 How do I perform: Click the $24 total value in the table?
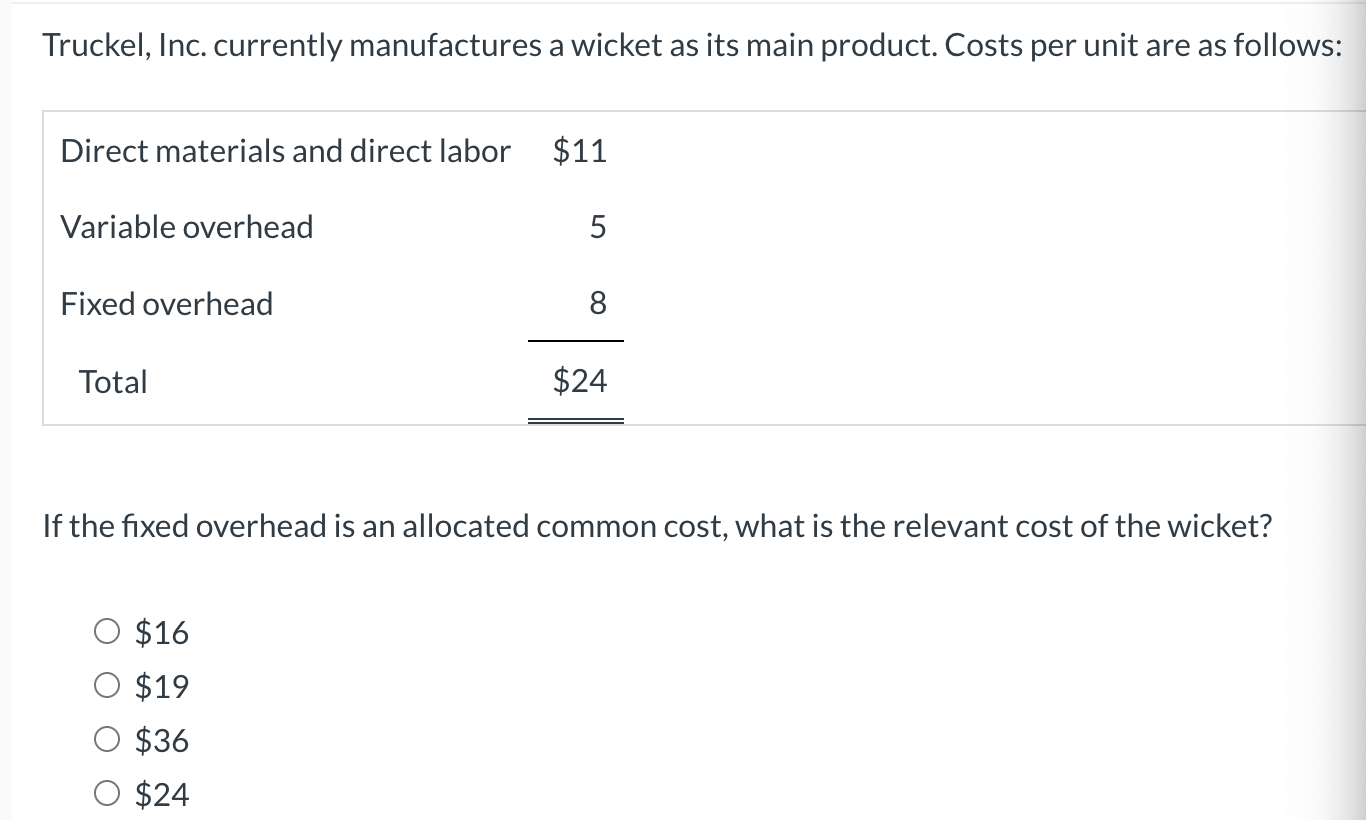(x=580, y=380)
